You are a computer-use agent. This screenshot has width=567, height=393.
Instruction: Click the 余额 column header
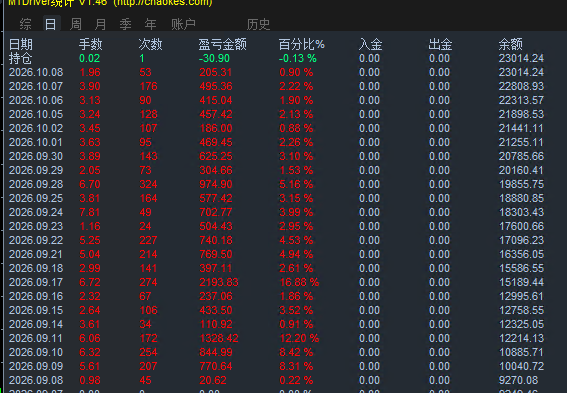(511, 44)
